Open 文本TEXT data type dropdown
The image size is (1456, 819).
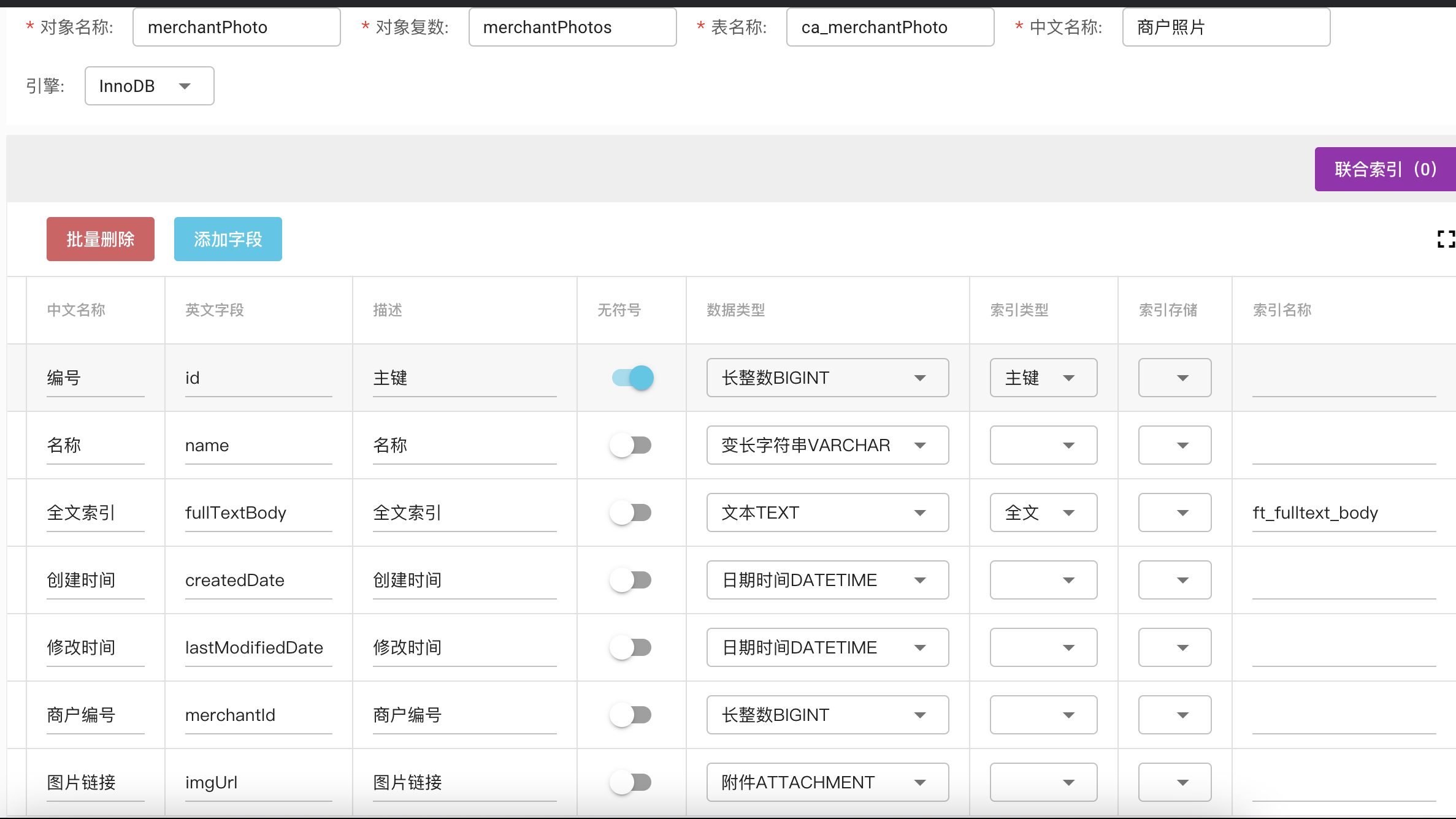tap(827, 512)
